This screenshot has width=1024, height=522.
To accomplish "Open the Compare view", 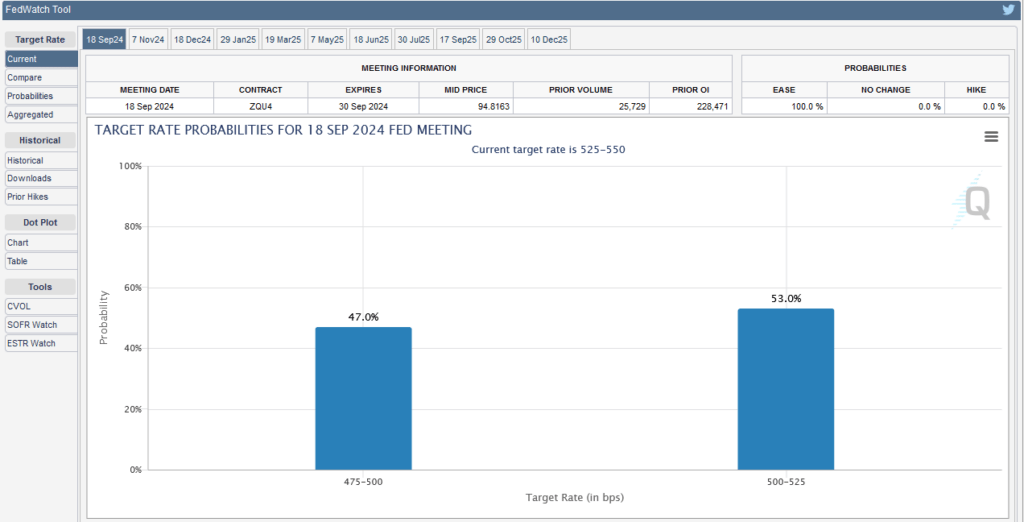I will (x=41, y=78).
